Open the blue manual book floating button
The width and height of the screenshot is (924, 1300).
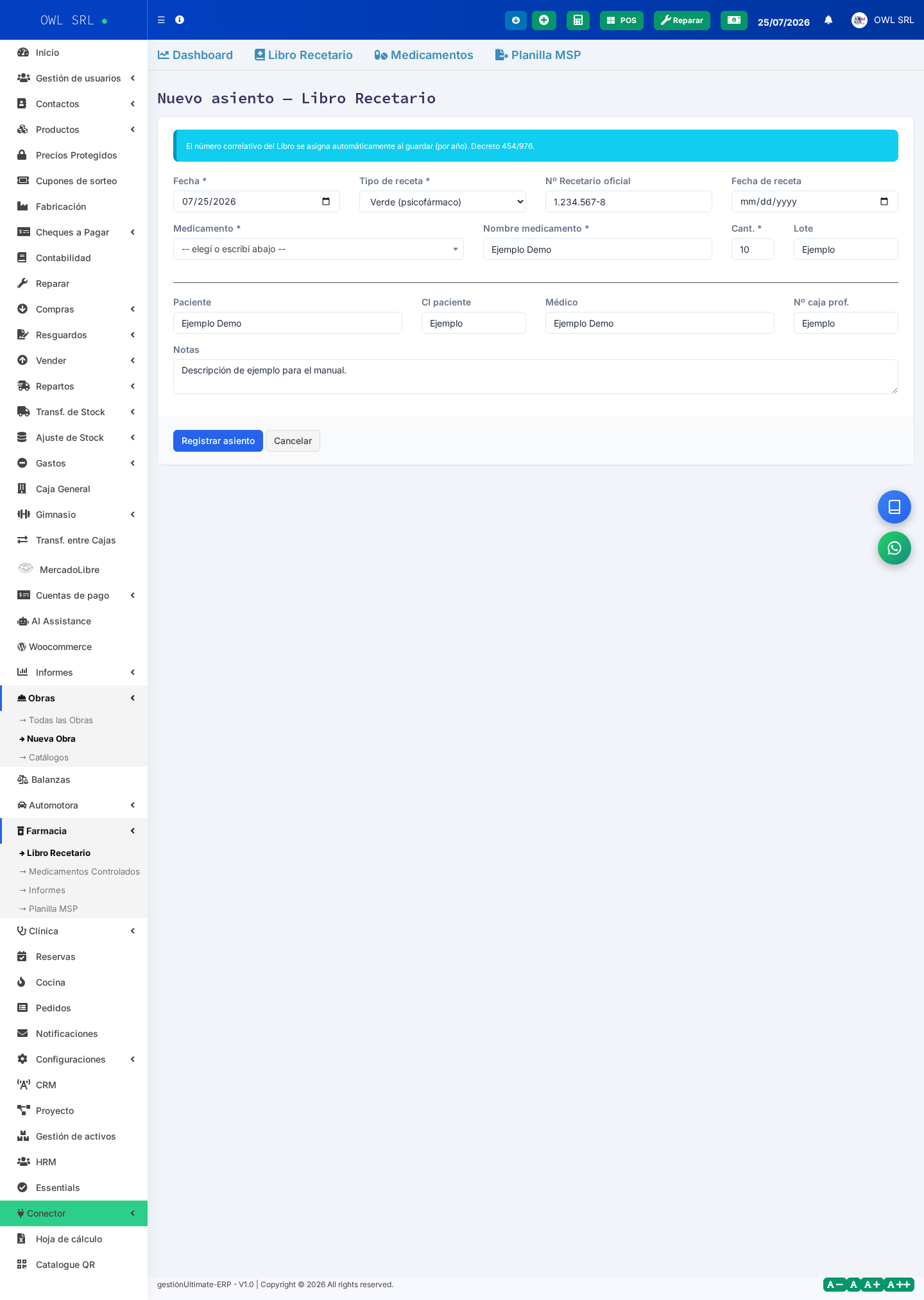894,507
